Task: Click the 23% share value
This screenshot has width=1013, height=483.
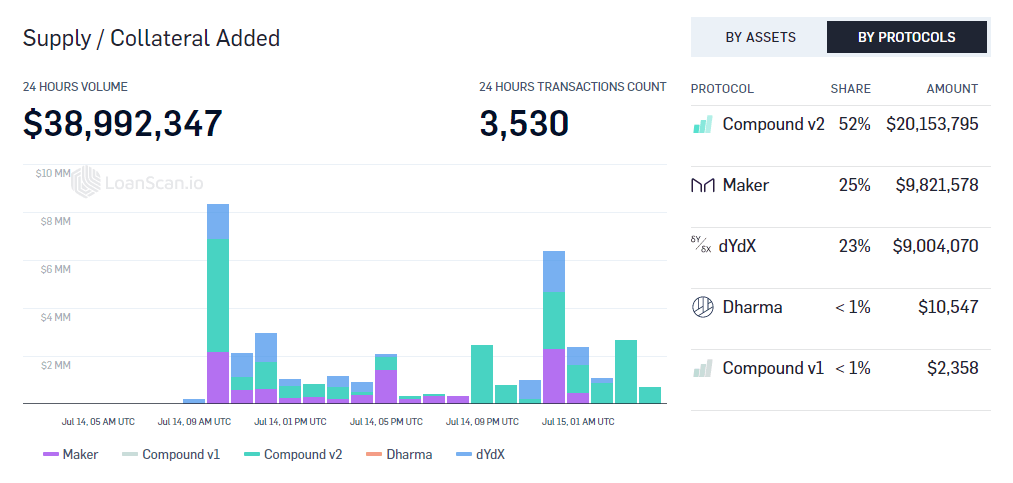Action: [x=855, y=246]
